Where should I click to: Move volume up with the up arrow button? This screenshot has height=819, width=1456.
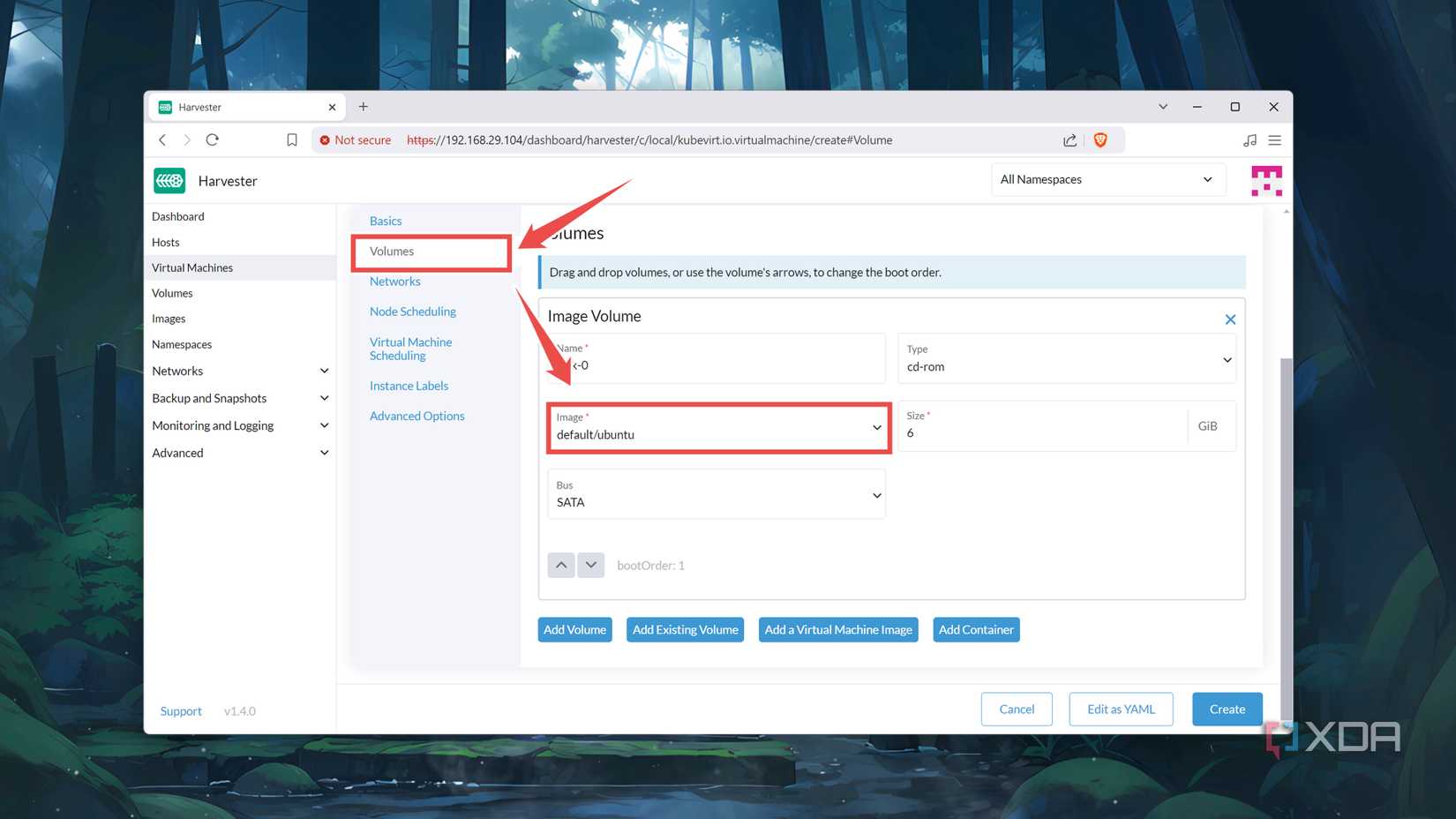[x=561, y=565]
